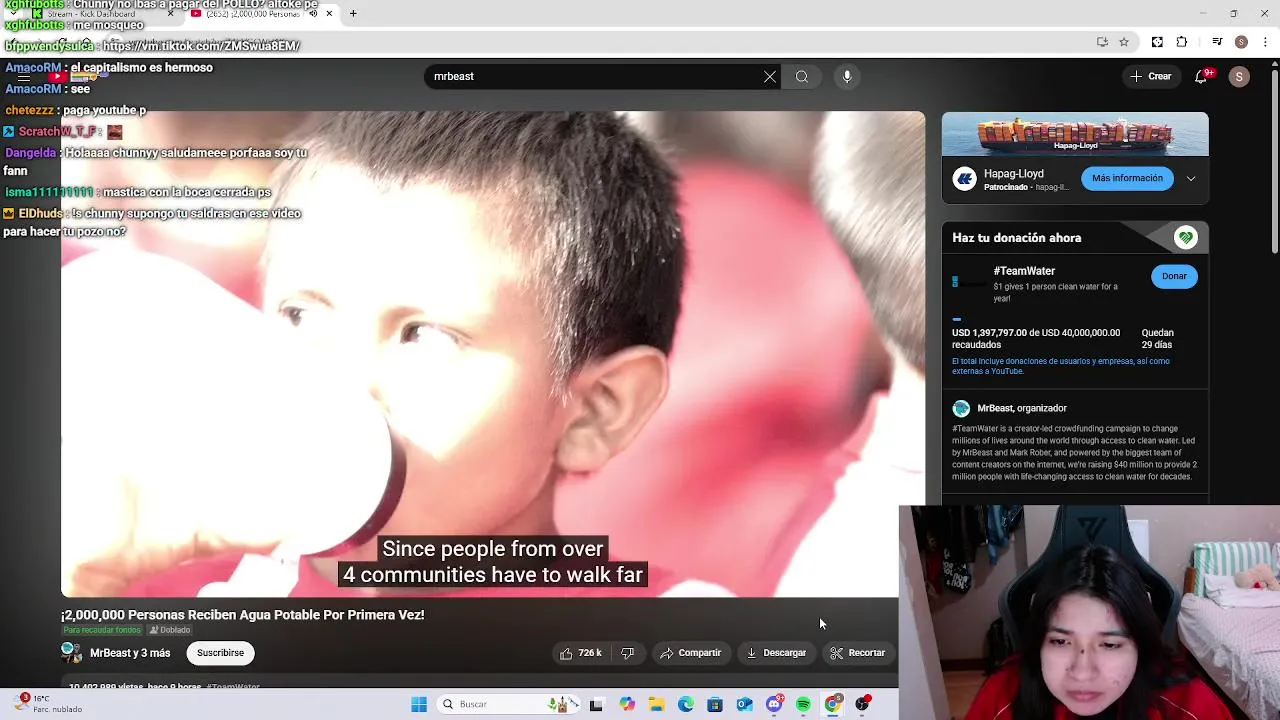This screenshot has width=1280, height=720.
Task: Open File Explorer from the taskbar
Action: pos(657,704)
